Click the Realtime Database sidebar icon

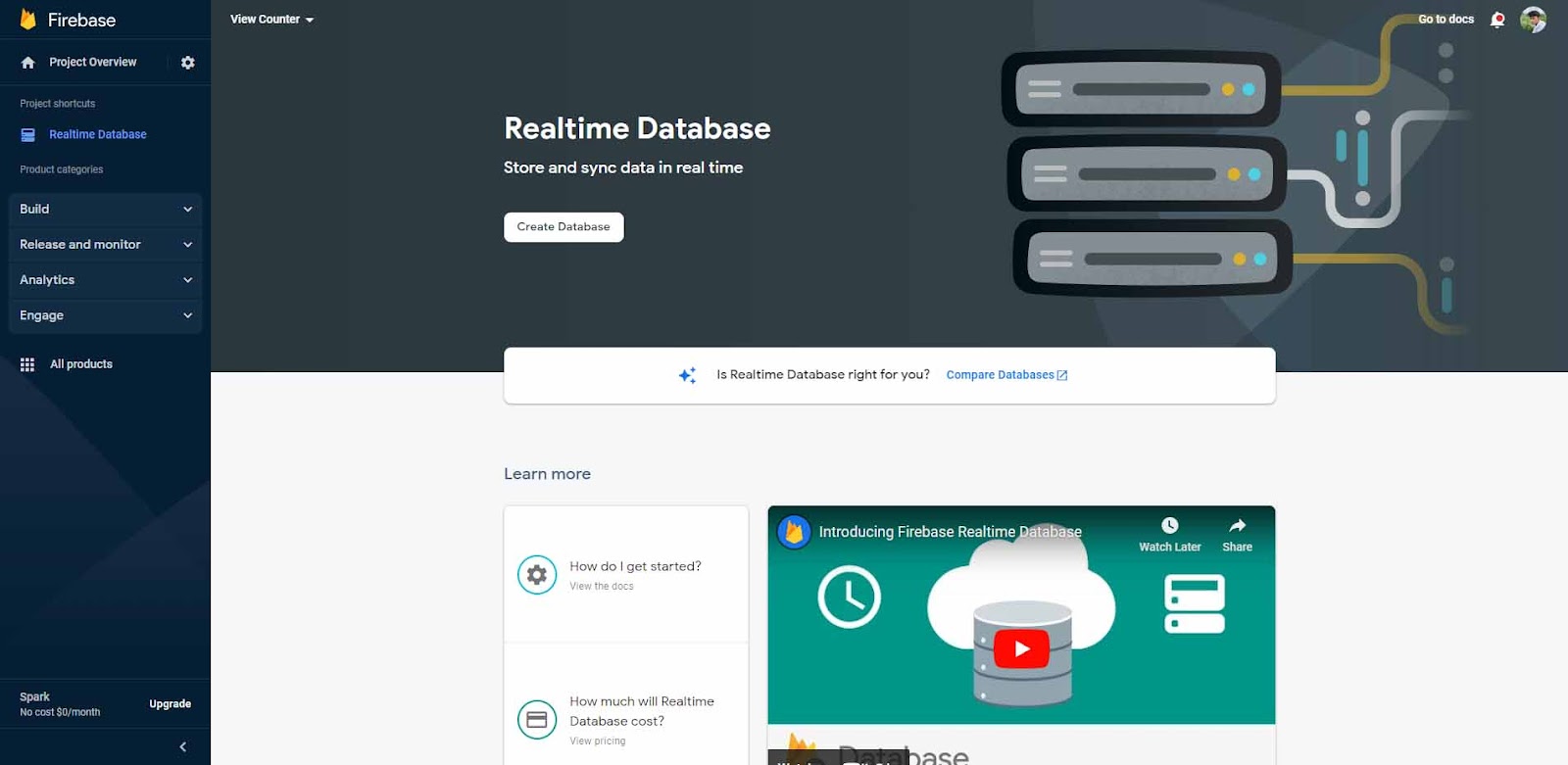pyautogui.click(x=27, y=135)
